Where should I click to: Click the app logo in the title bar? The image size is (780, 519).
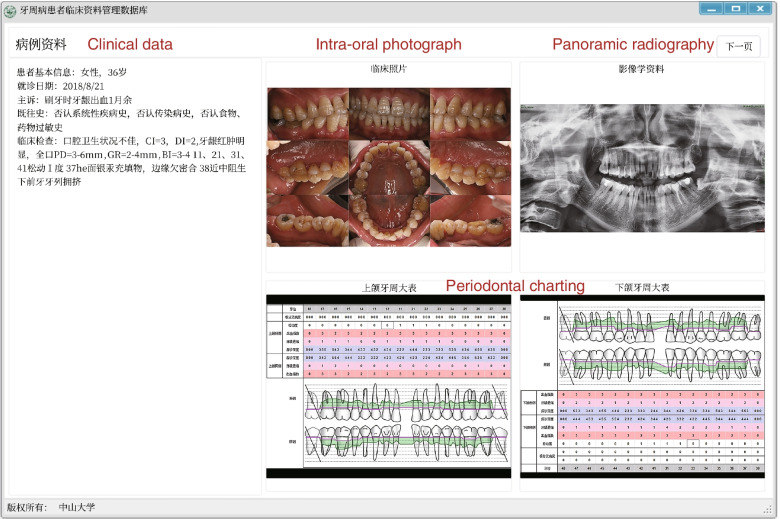coord(10,10)
